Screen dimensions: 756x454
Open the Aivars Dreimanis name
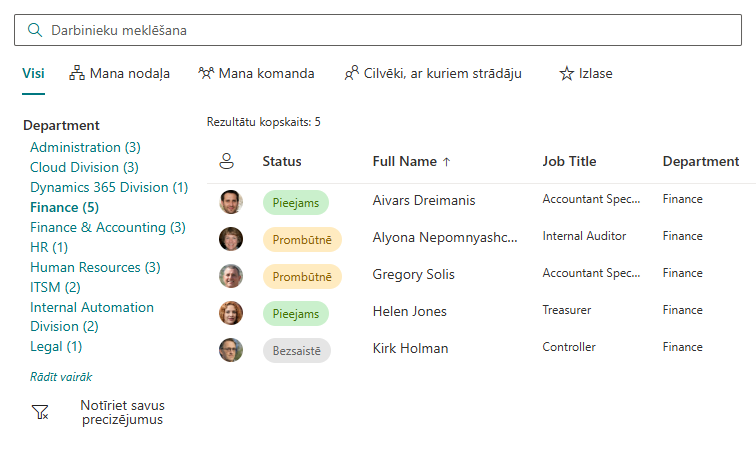tap(424, 200)
